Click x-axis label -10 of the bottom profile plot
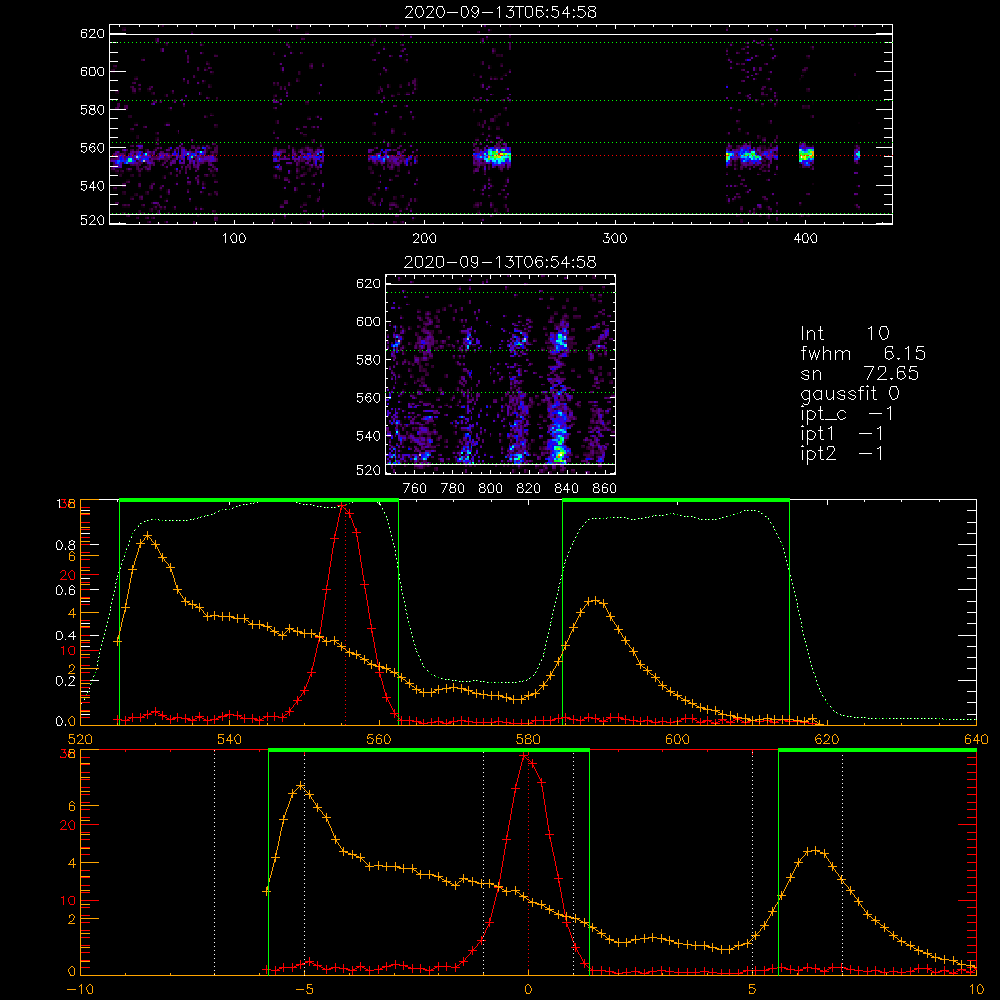This screenshot has width=1000, height=1000. click(x=80, y=989)
